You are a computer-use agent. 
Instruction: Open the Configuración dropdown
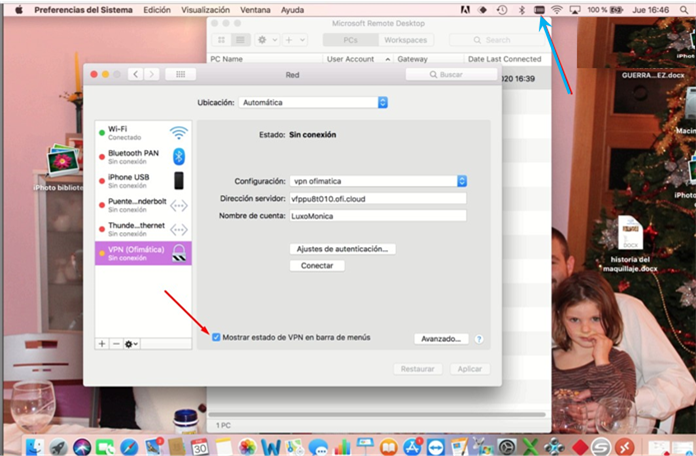(378, 181)
